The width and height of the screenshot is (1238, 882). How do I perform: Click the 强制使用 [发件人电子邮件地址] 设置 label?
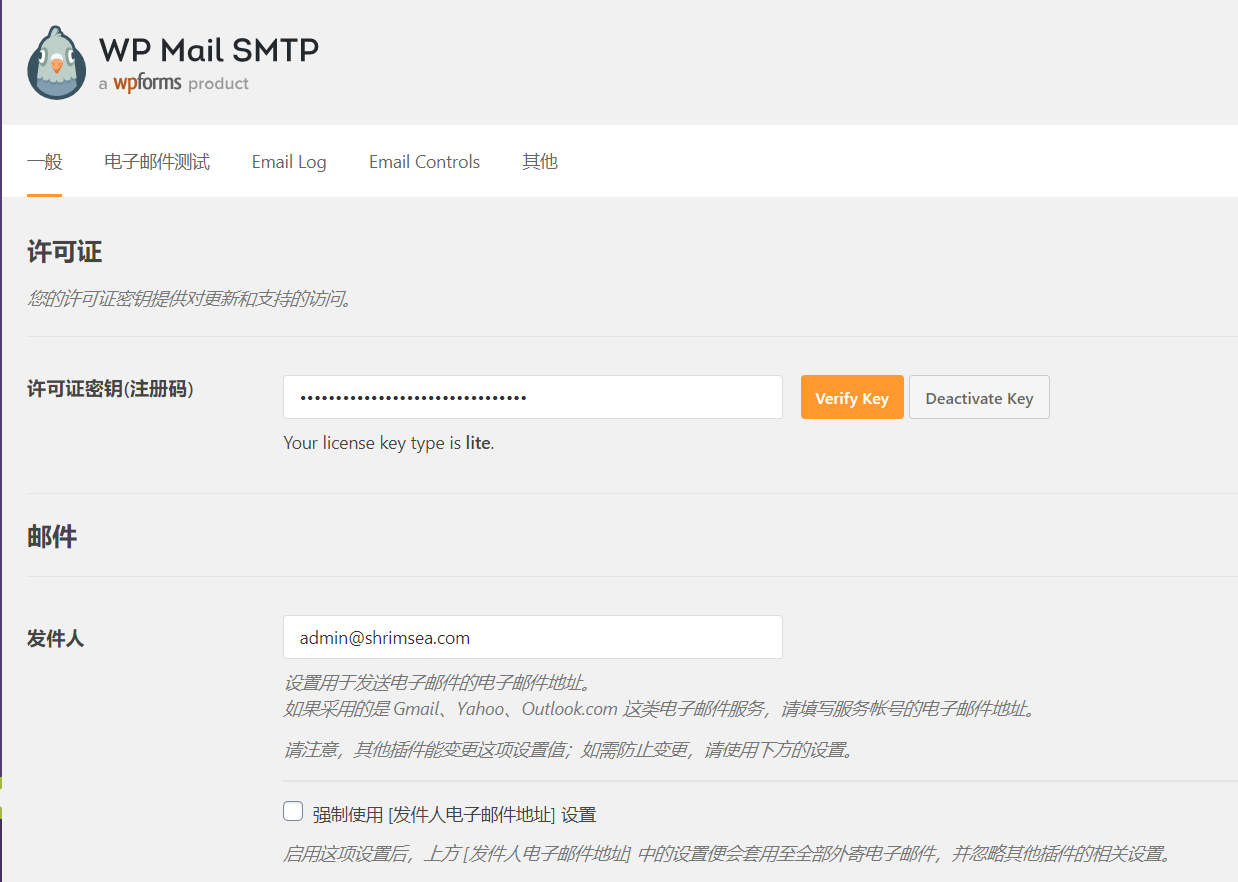454,815
